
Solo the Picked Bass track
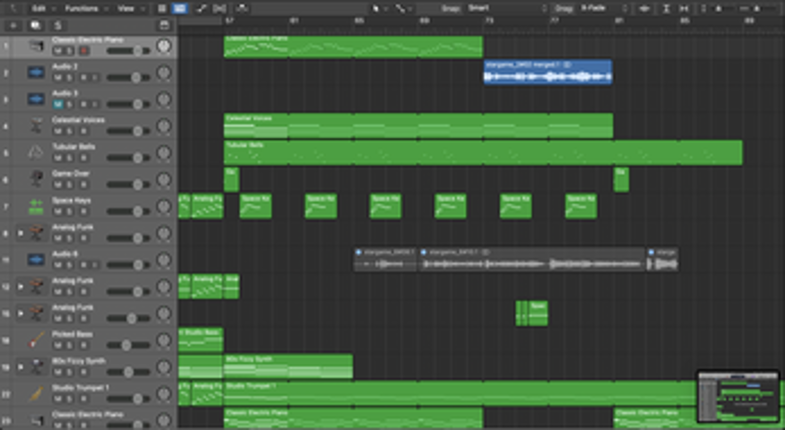coord(70,345)
